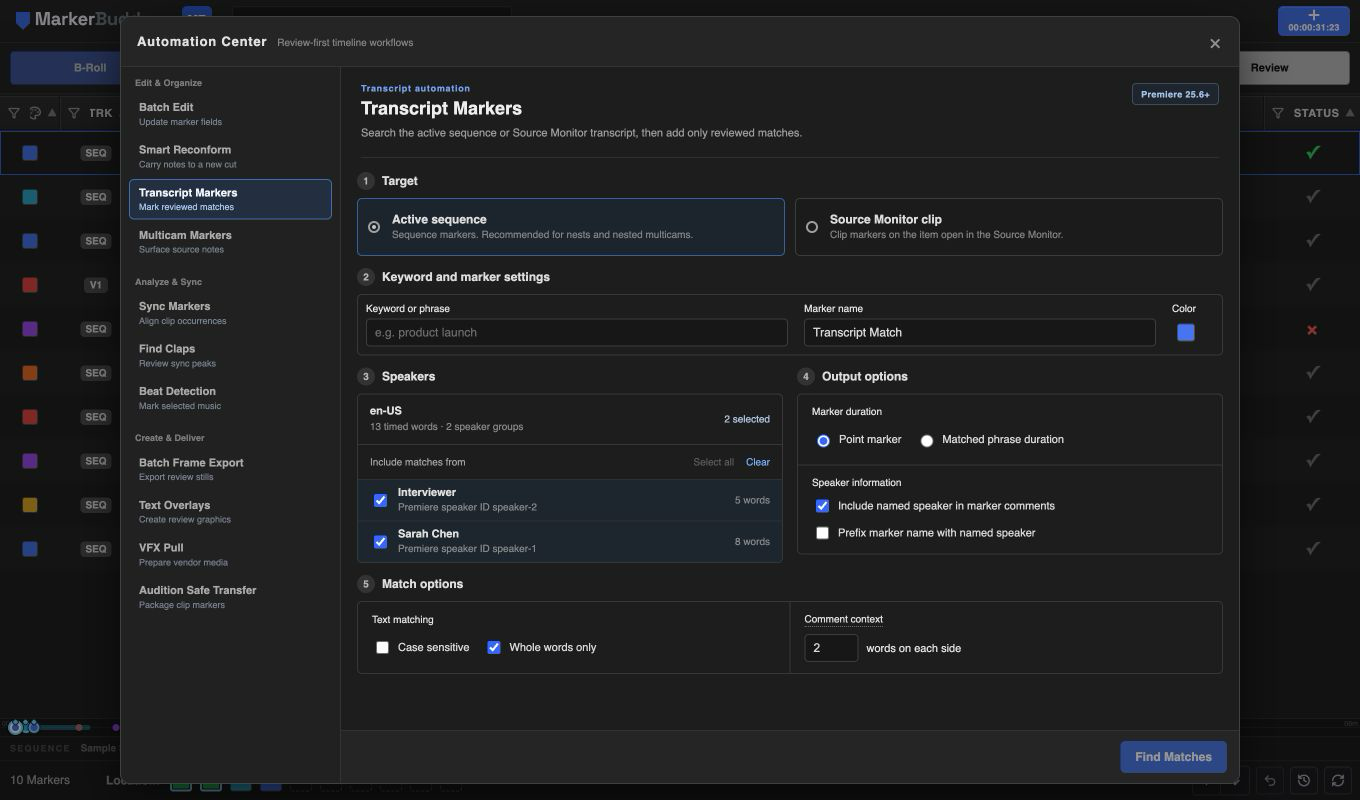The width and height of the screenshot is (1360, 800).
Task: Open the marker Color swatch
Action: coord(1186,333)
